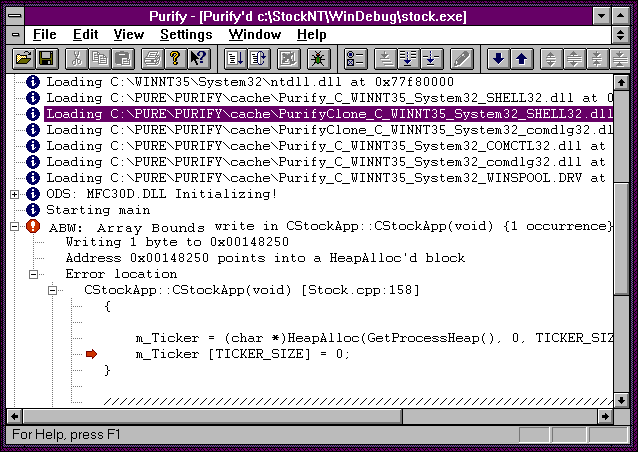This screenshot has height=452, width=638.
Task: Select Address points into a HeapAlloc'd block line
Action: pos(265,258)
